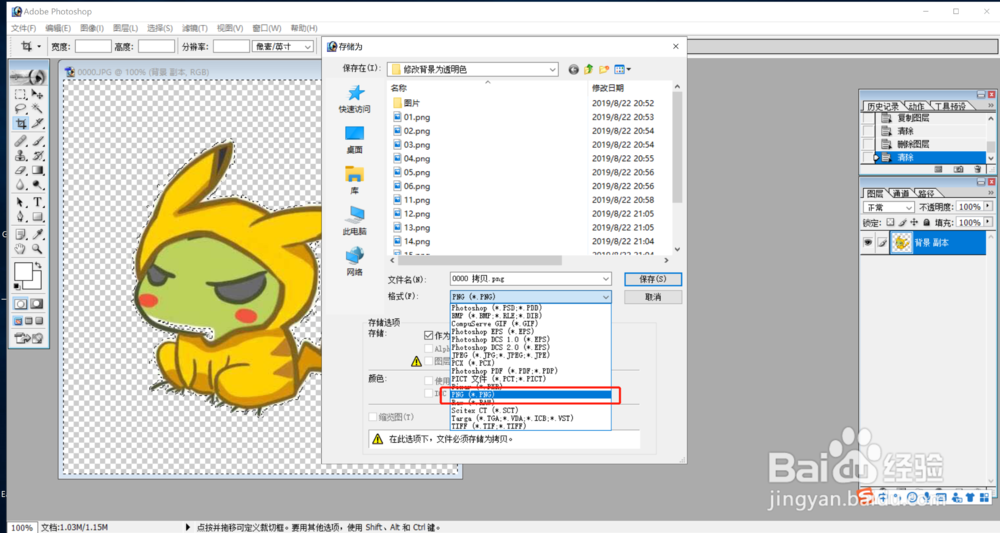Image resolution: width=1000 pixels, height=533 pixels.
Task: Open the 像素/英寸 resolution unit dropdown
Action: pos(308,47)
